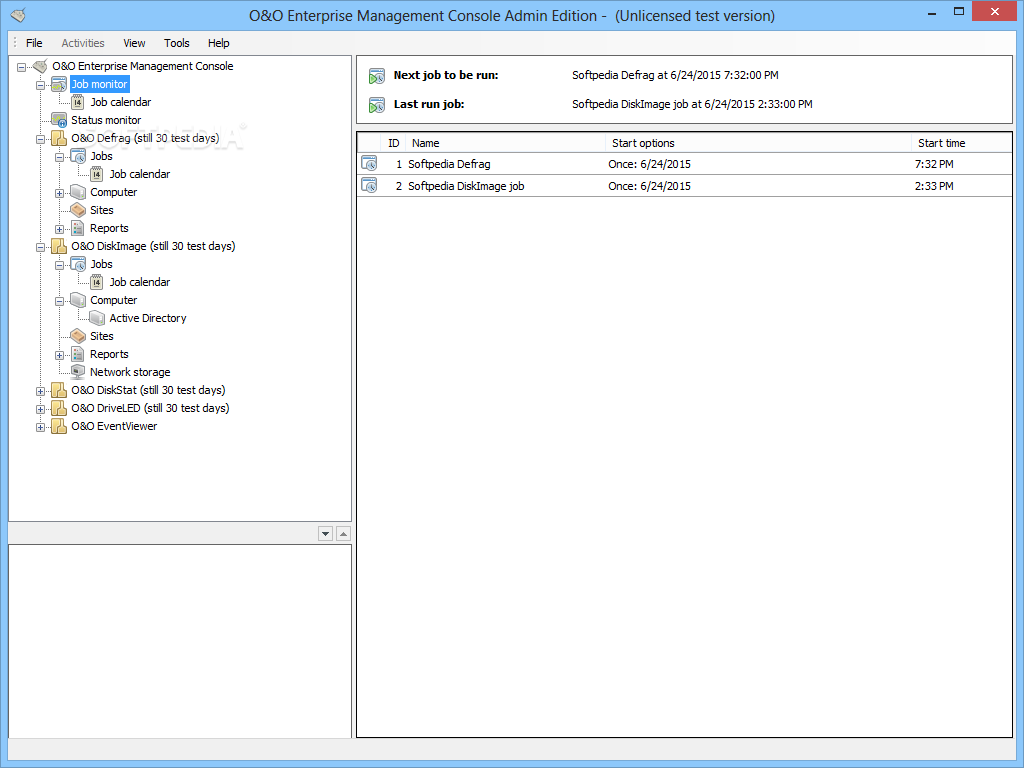This screenshot has height=768, width=1024.
Task: Click the O&O DiskStat folder icon
Action: click(59, 391)
